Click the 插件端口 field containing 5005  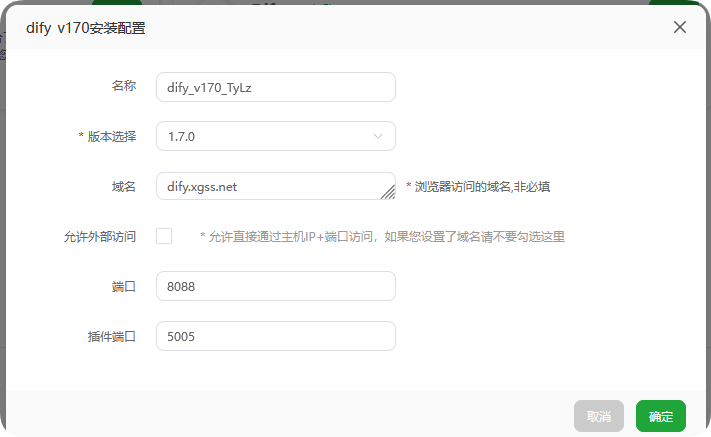pos(276,336)
